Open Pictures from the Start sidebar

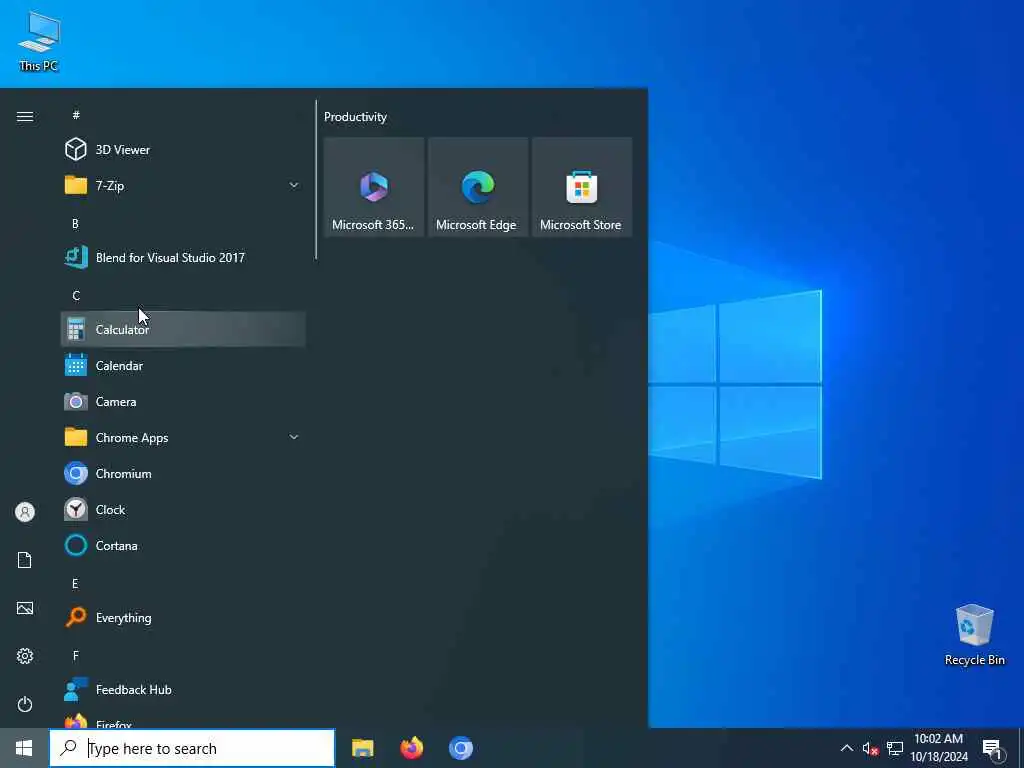(25, 608)
